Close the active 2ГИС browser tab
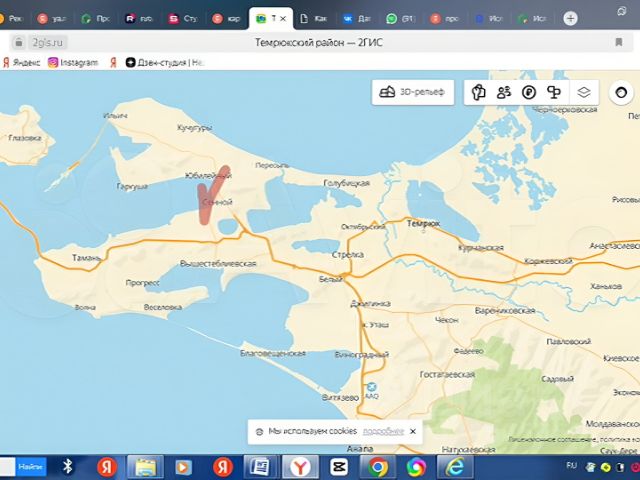 tap(283, 18)
